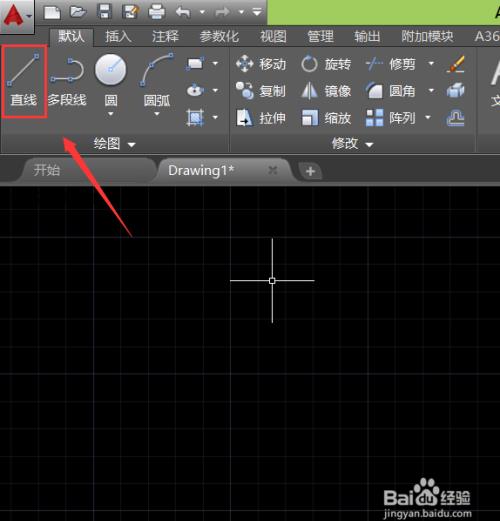Open the 阵列 array dropdown arrow

pos(428,117)
